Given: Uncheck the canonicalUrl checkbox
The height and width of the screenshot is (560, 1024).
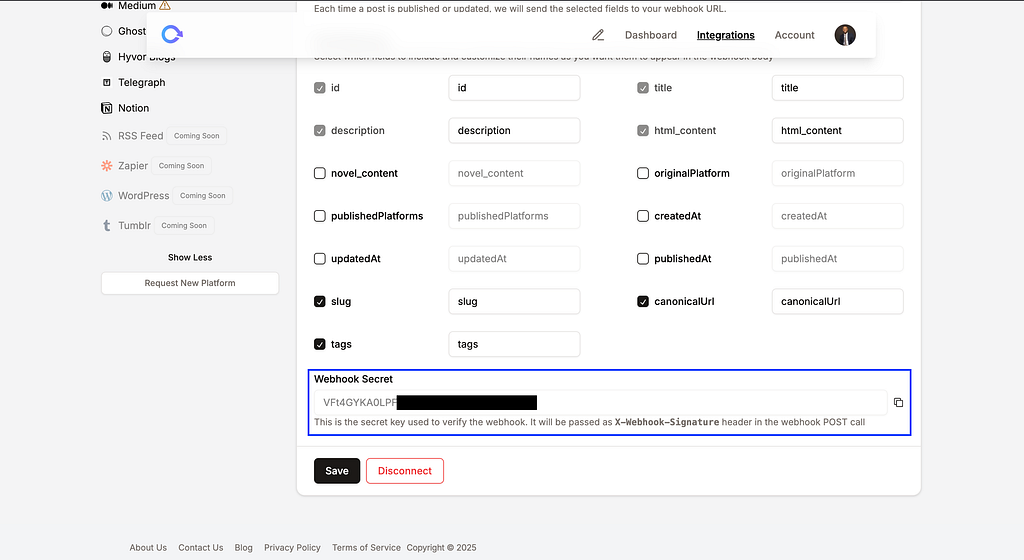Looking at the screenshot, I should [x=643, y=302].
